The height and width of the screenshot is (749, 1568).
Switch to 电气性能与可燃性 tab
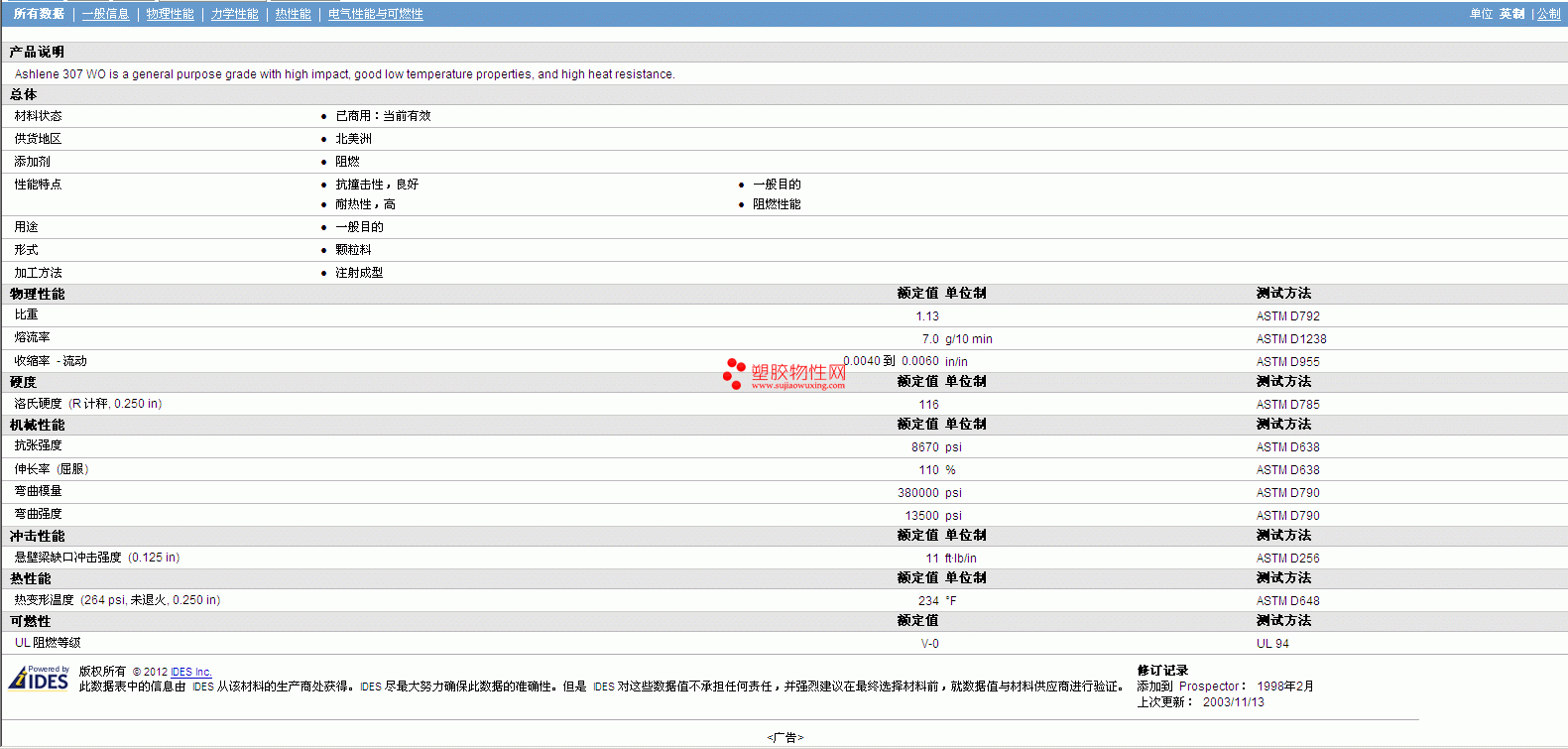click(x=376, y=14)
